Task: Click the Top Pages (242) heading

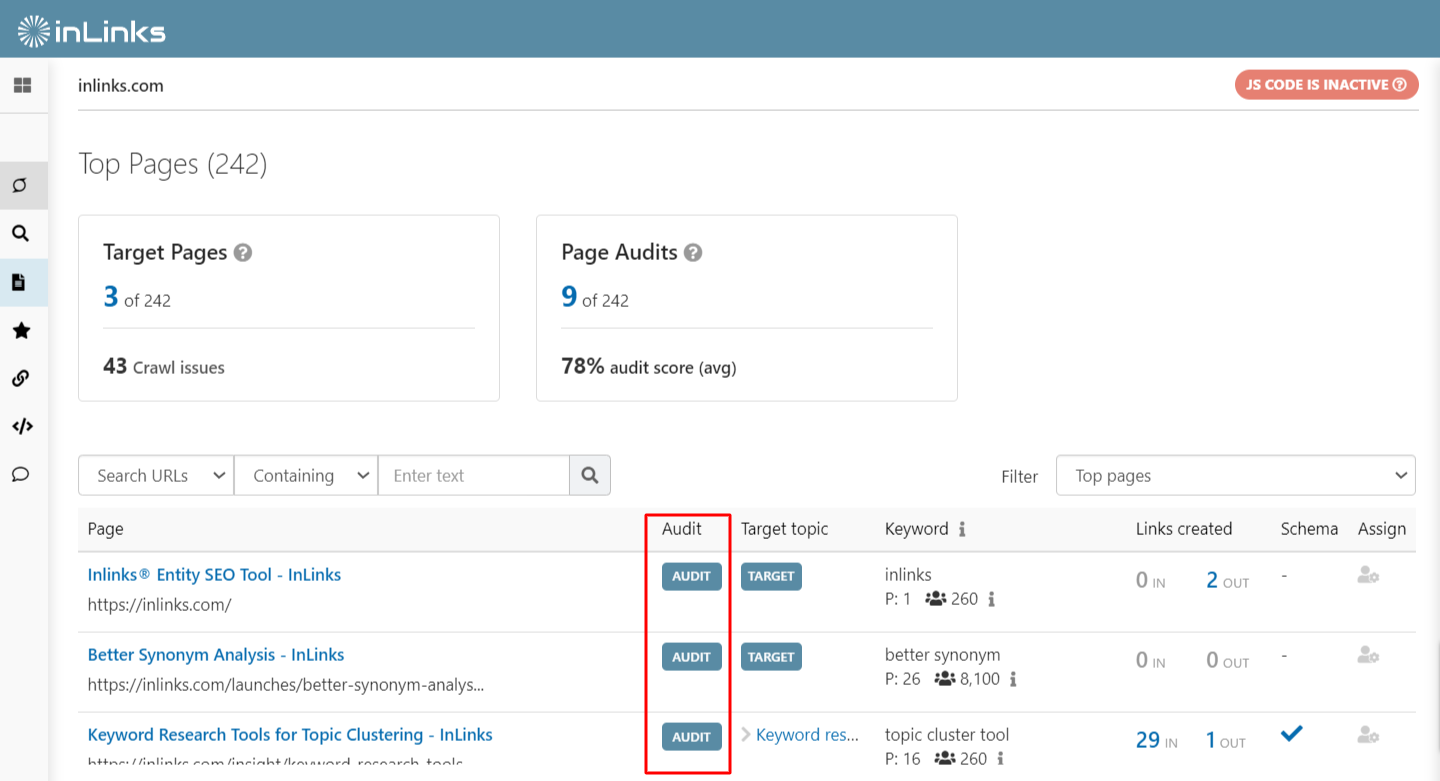Action: [x=173, y=164]
